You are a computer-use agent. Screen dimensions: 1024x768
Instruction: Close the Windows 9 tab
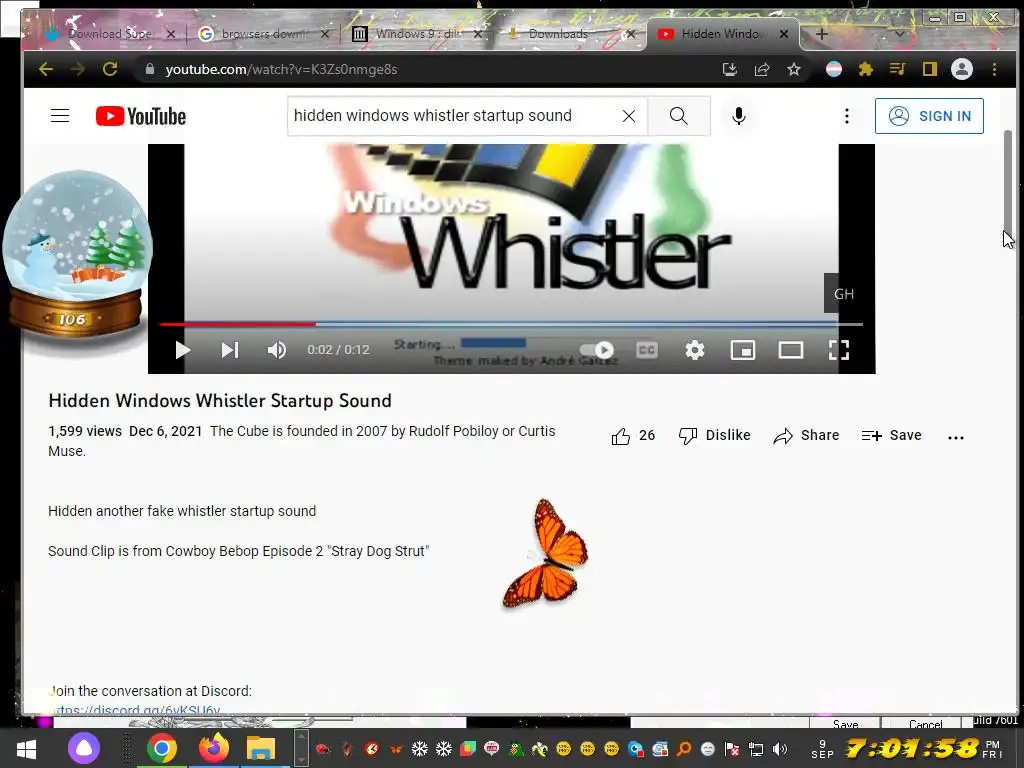(x=478, y=34)
